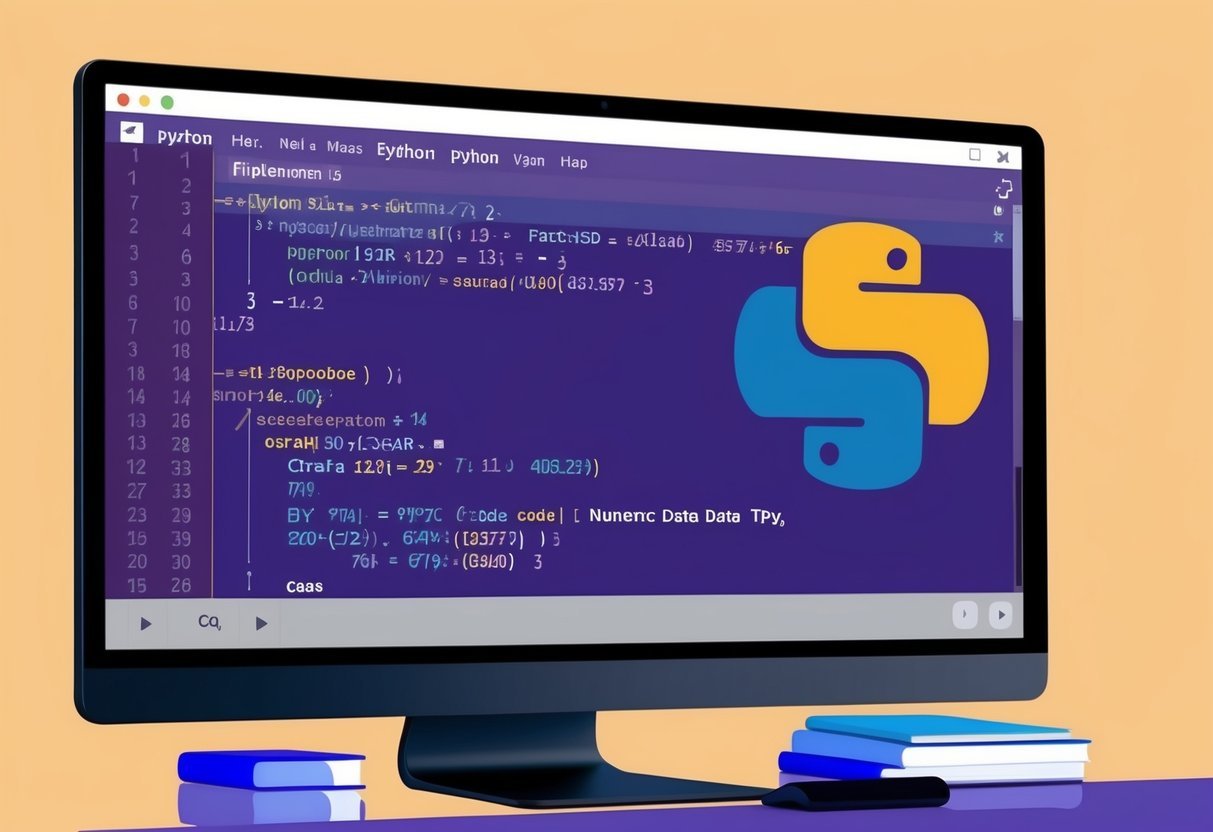Open the Hap menu
Image resolution: width=1213 pixels, height=832 pixels.
coord(574,162)
